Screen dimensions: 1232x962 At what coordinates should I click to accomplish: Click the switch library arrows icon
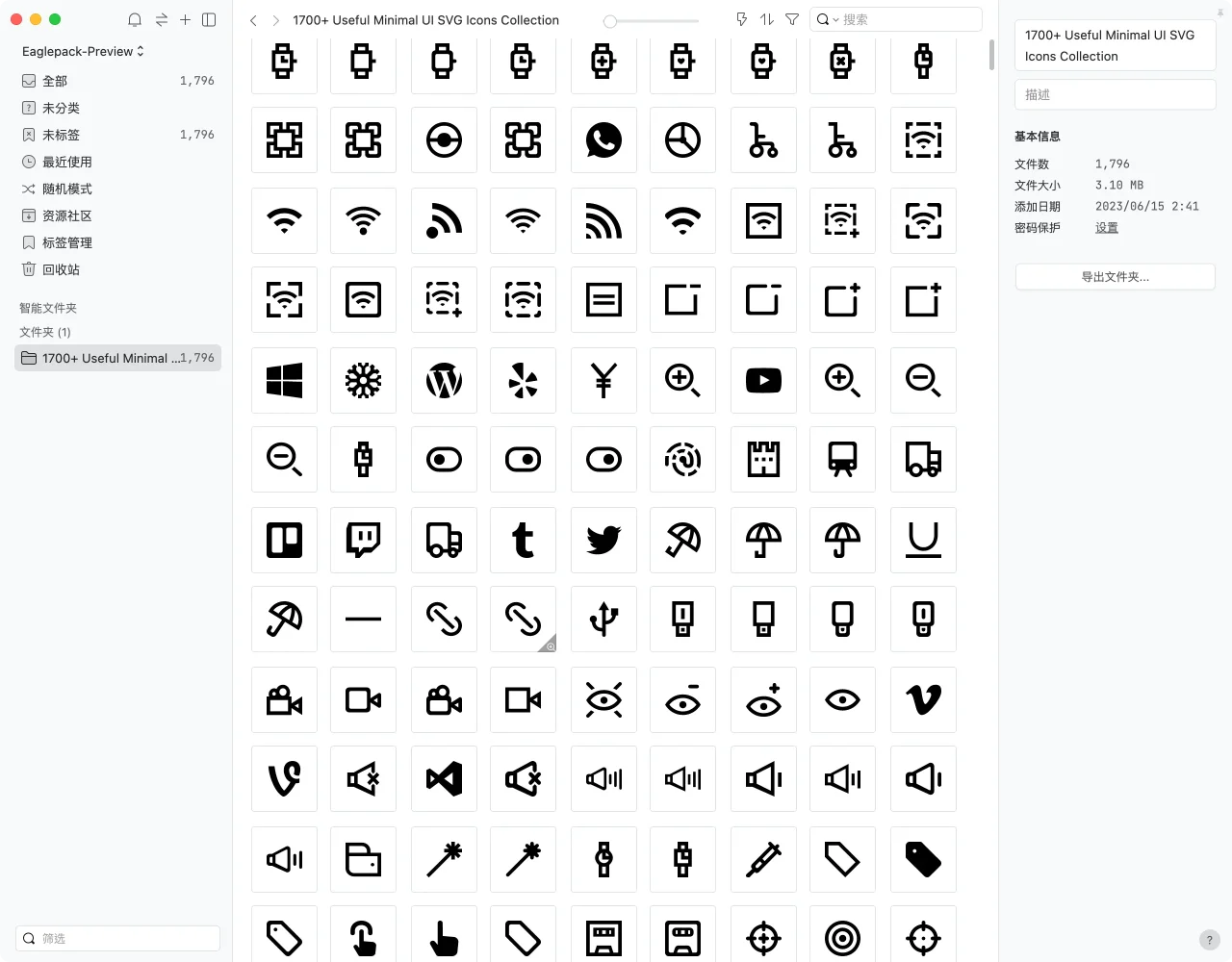[161, 19]
